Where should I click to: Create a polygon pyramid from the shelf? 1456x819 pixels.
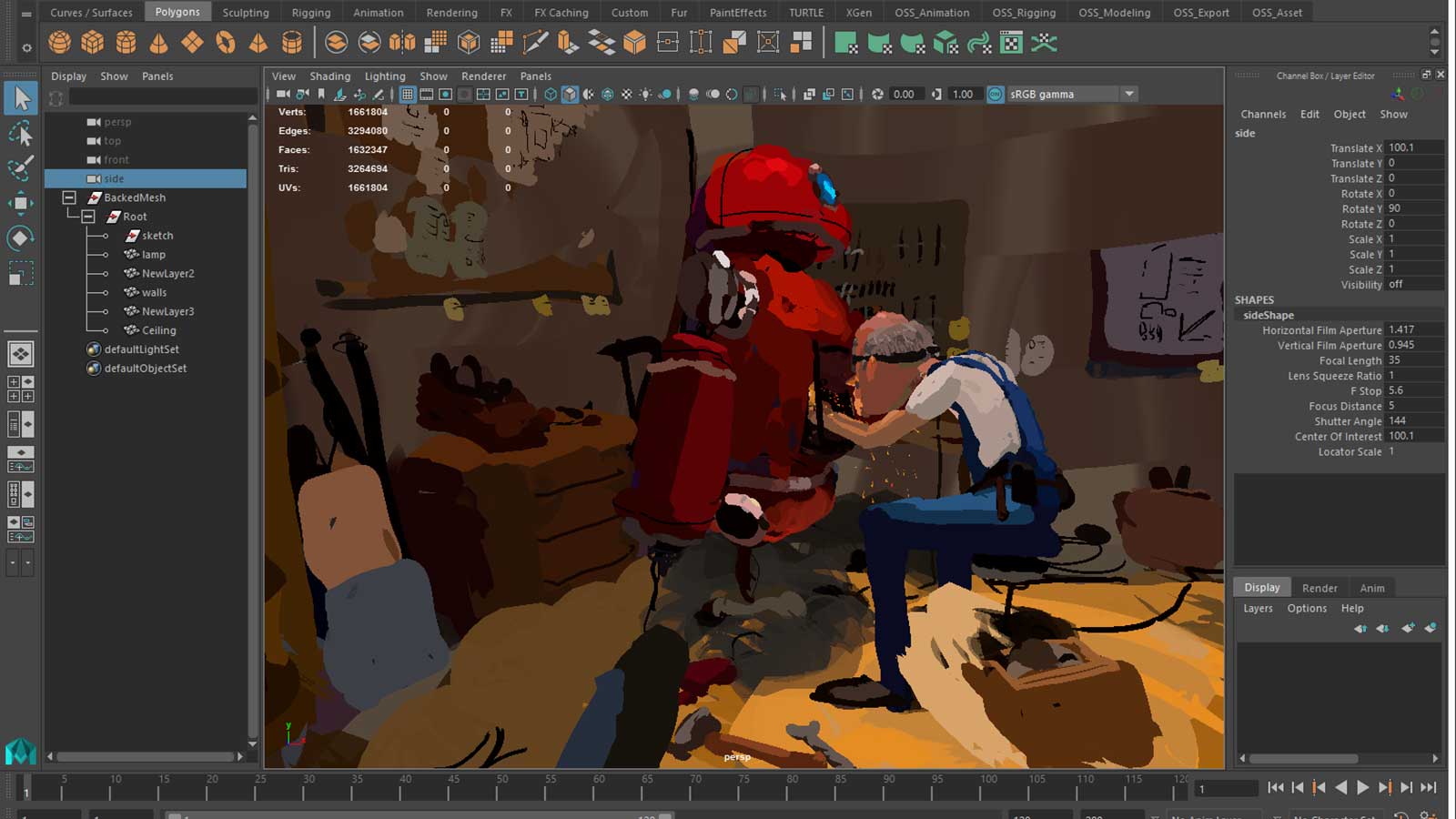(258, 43)
